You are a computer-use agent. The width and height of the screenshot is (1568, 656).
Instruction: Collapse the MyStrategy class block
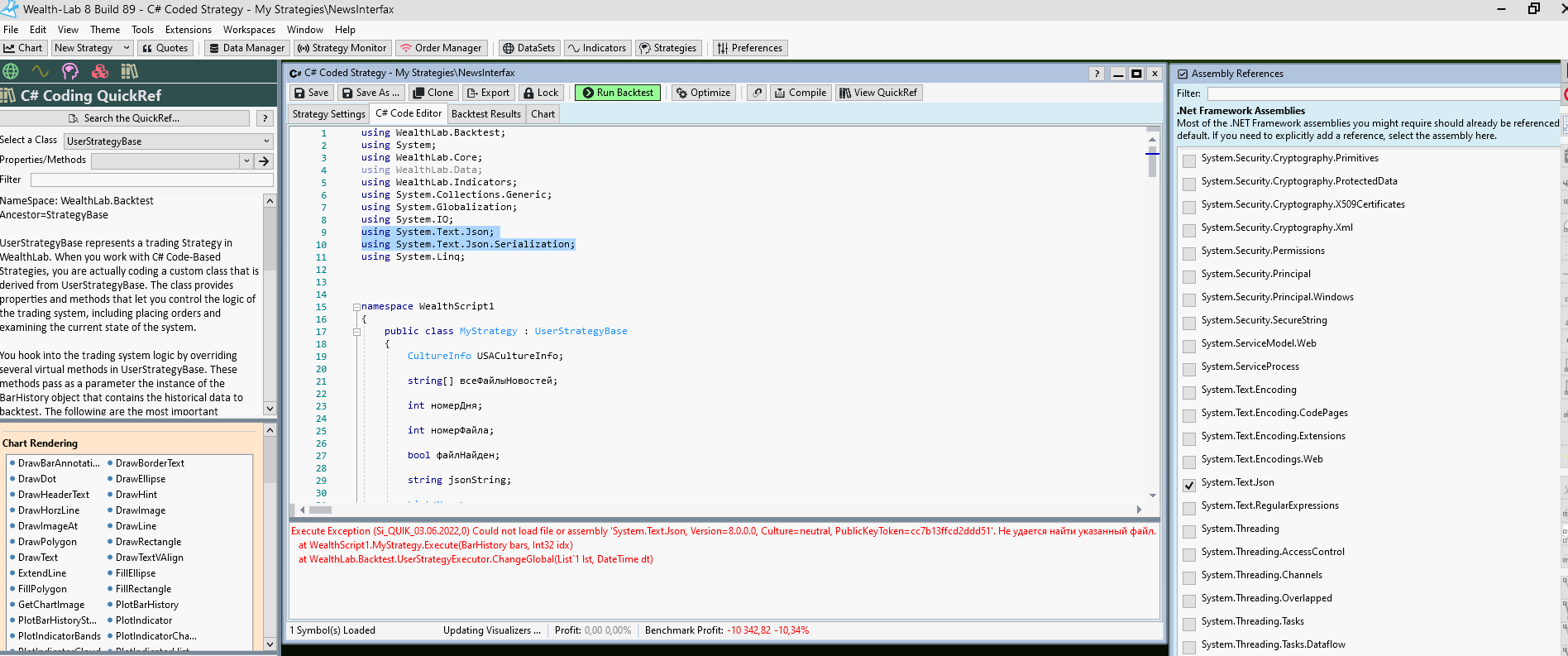pos(356,332)
